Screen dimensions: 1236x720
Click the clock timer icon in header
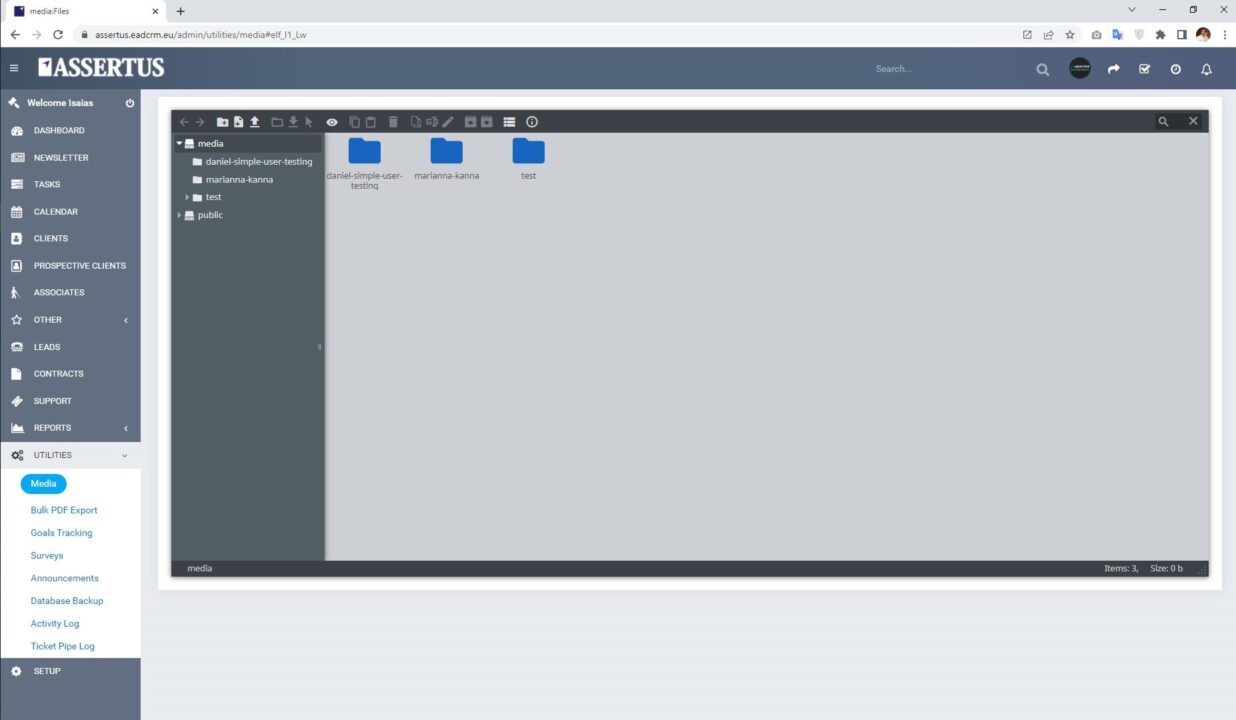point(1176,69)
